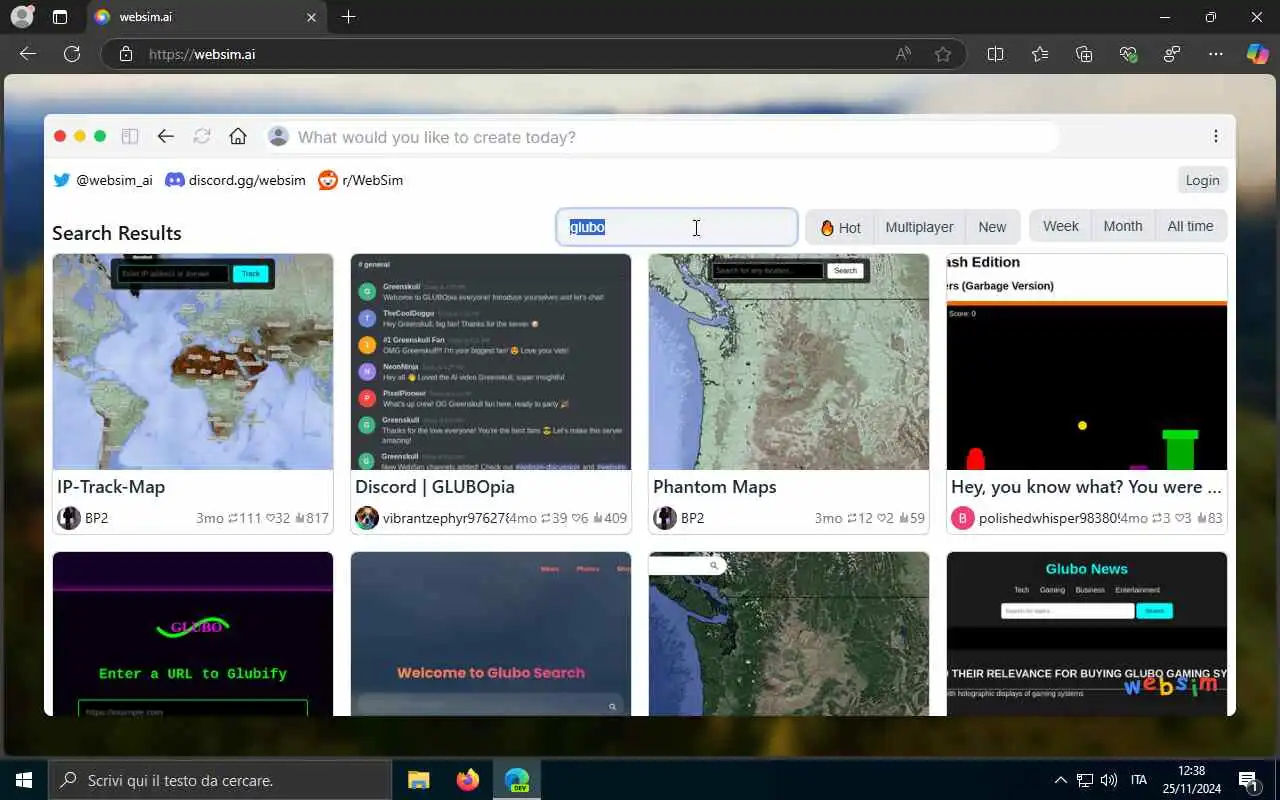Click the Login button
The image size is (1280, 800).
tap(1202, 180)
